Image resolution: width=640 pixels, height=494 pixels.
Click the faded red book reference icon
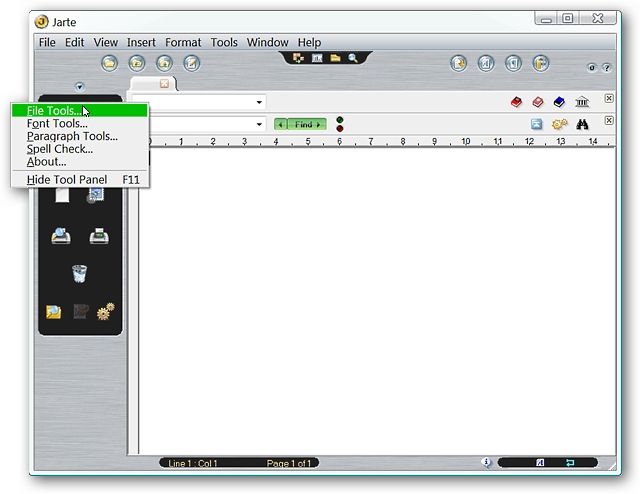click(x=538, y=102)
